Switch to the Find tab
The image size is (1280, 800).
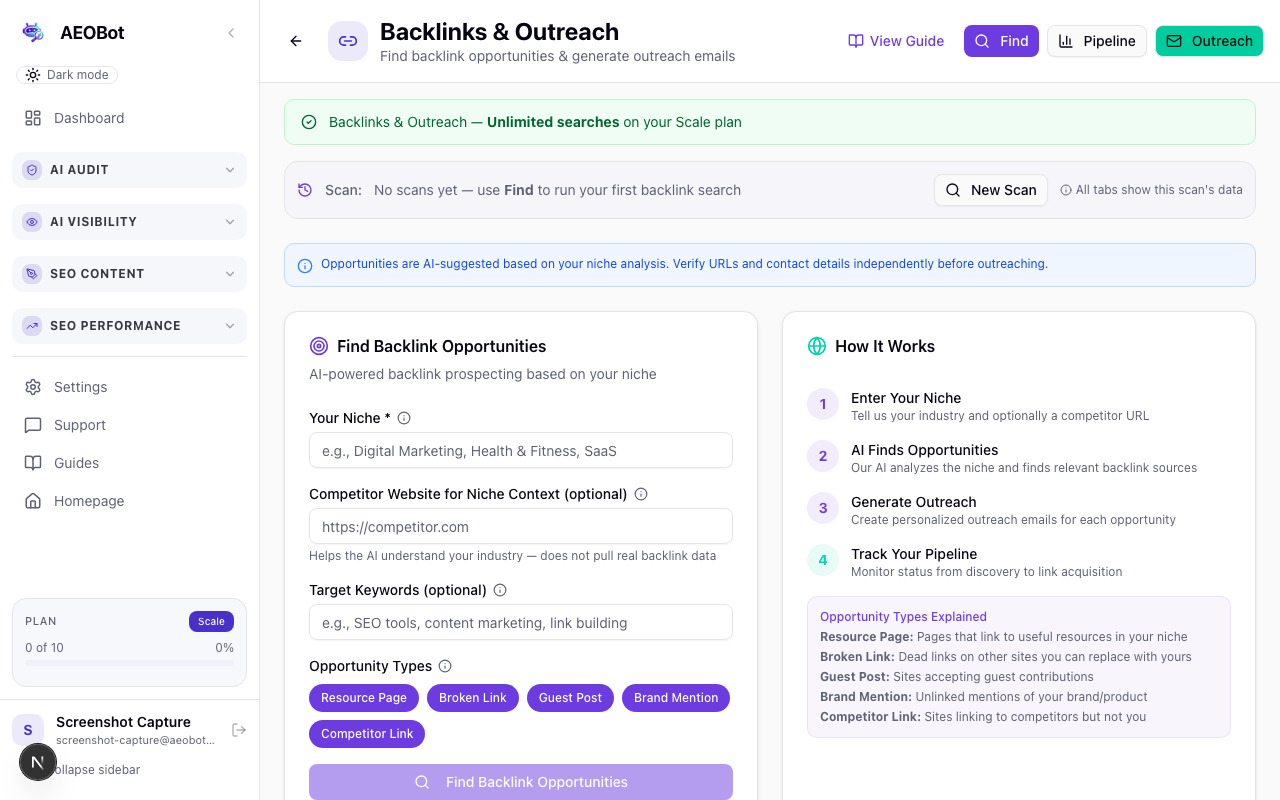point(1001,41)
